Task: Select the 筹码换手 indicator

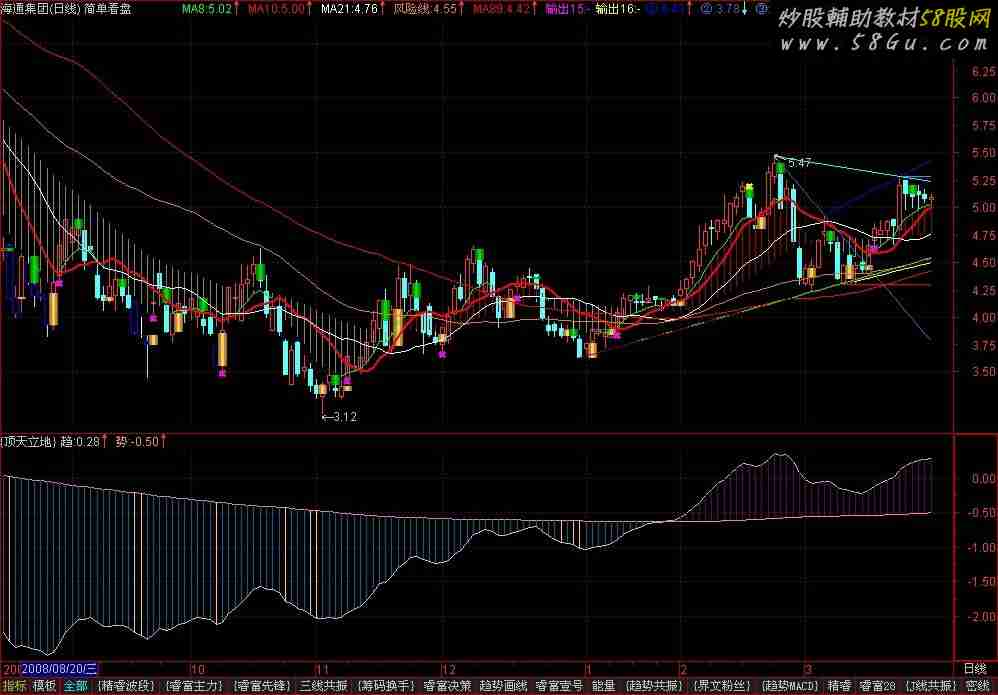Action: [386, 686]
